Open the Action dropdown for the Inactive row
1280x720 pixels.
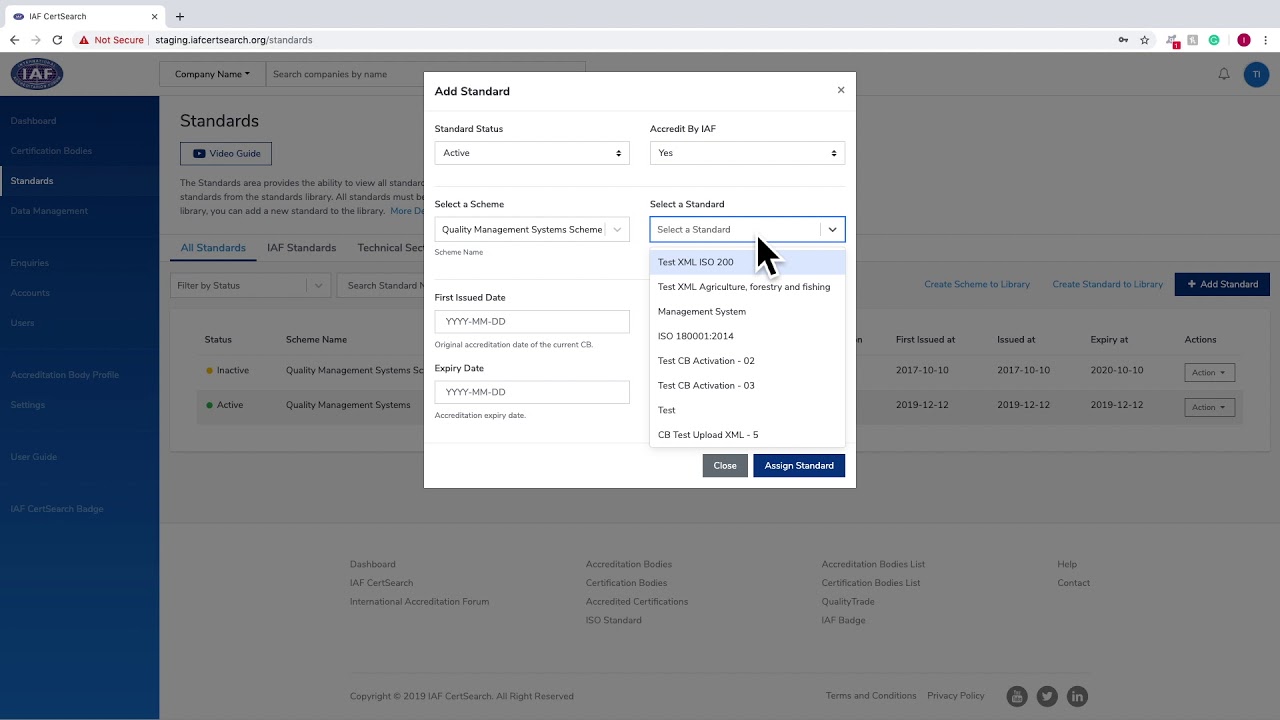[1209, 372]
